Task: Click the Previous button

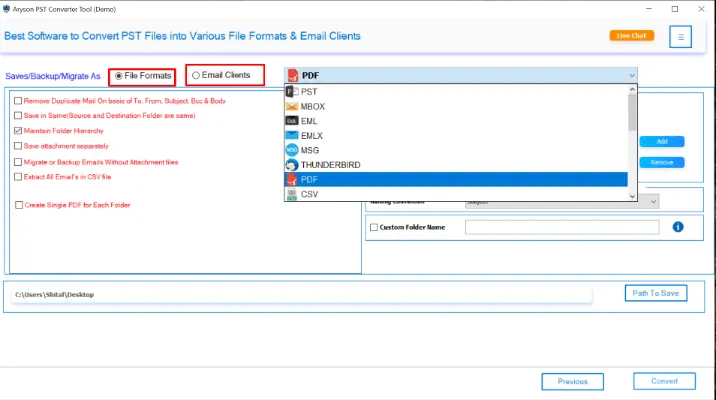Action: (573, 381)
